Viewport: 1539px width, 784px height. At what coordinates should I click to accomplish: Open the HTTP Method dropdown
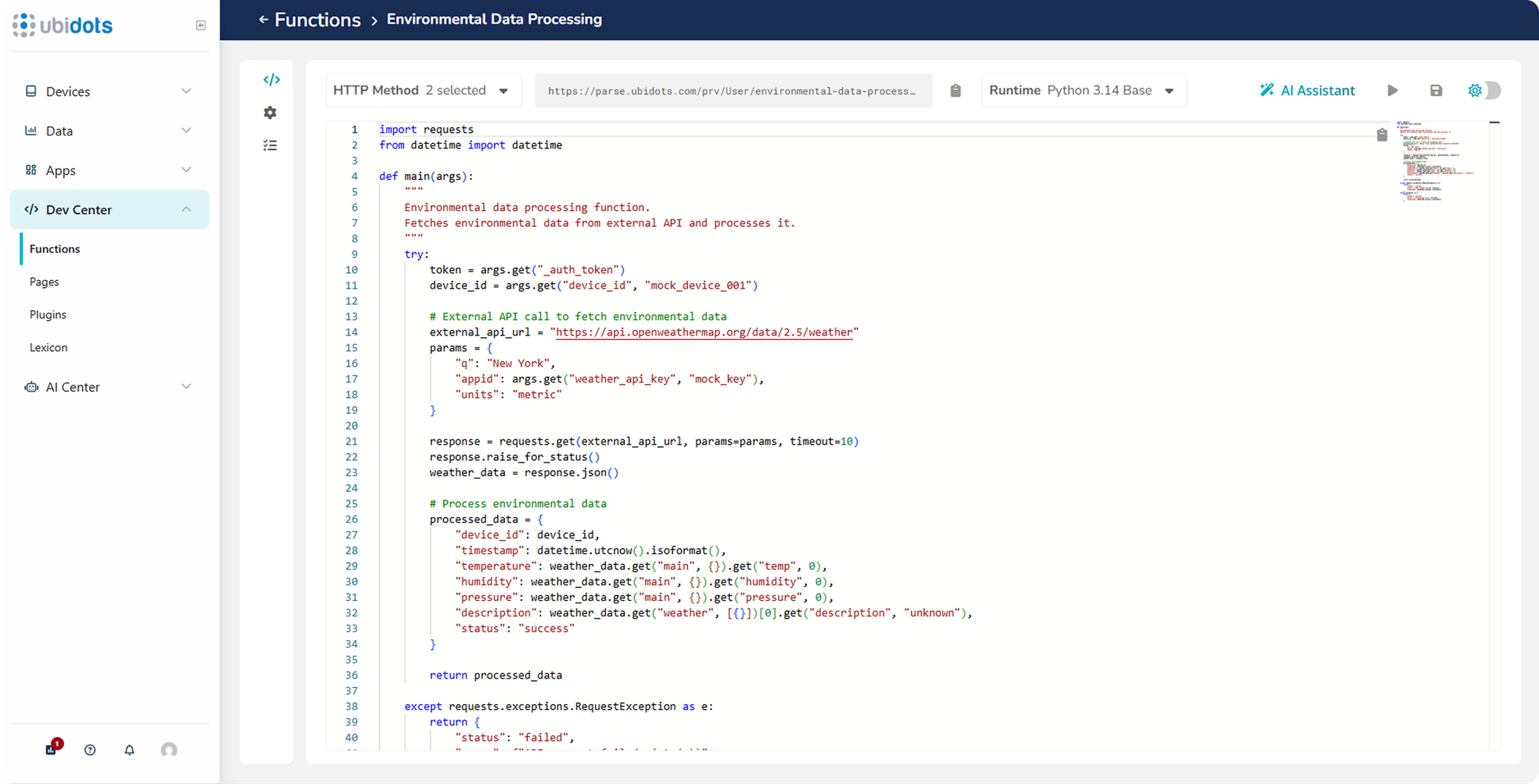click(423, 91)
